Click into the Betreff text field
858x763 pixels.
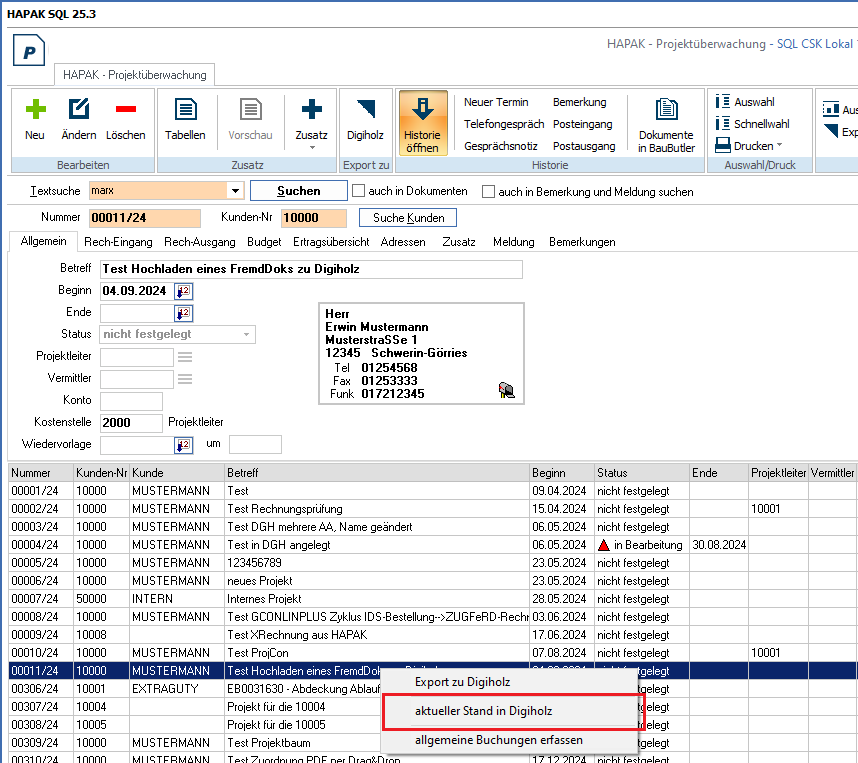311,269
